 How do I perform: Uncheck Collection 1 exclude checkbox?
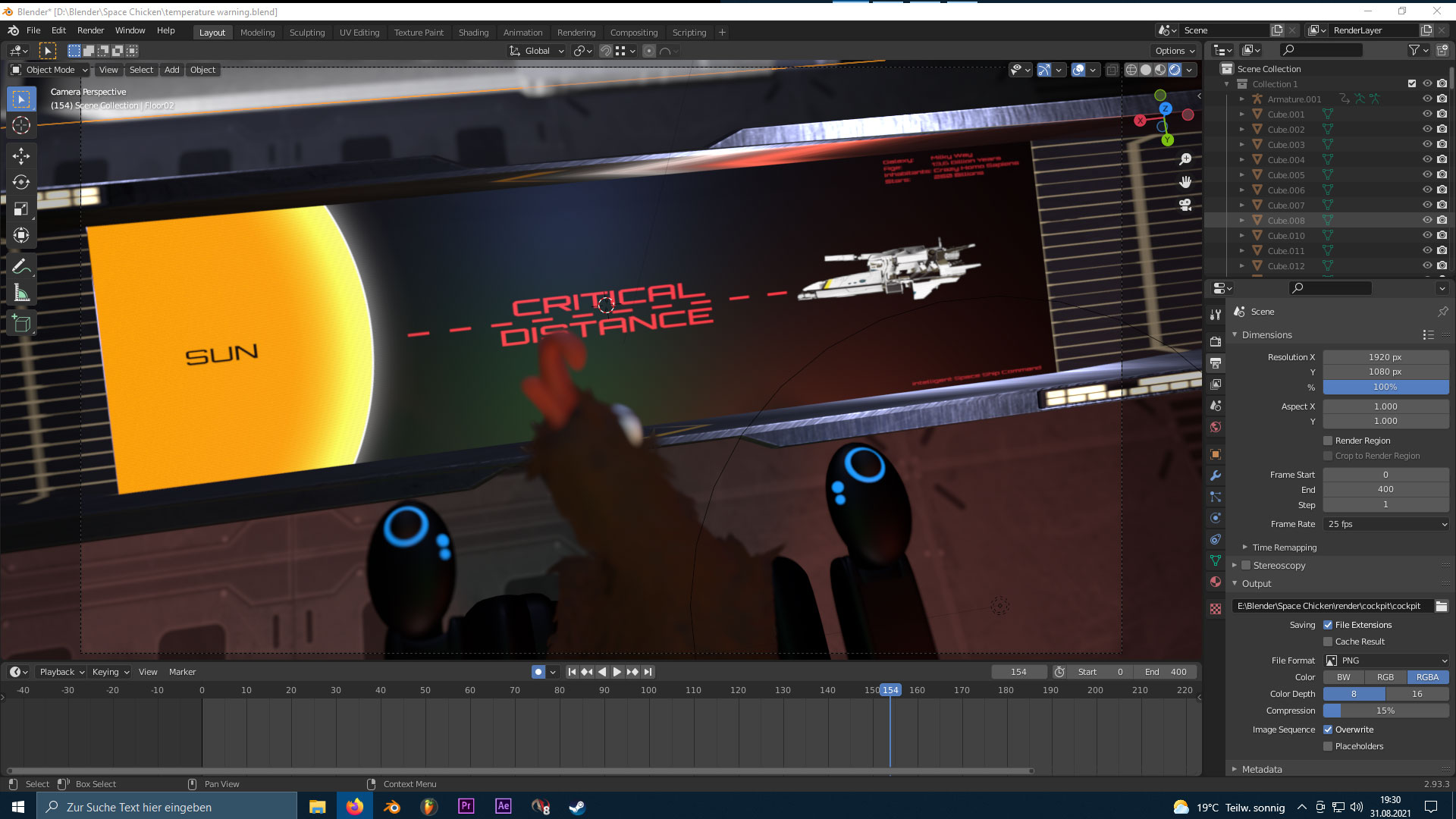point(1412,84)
